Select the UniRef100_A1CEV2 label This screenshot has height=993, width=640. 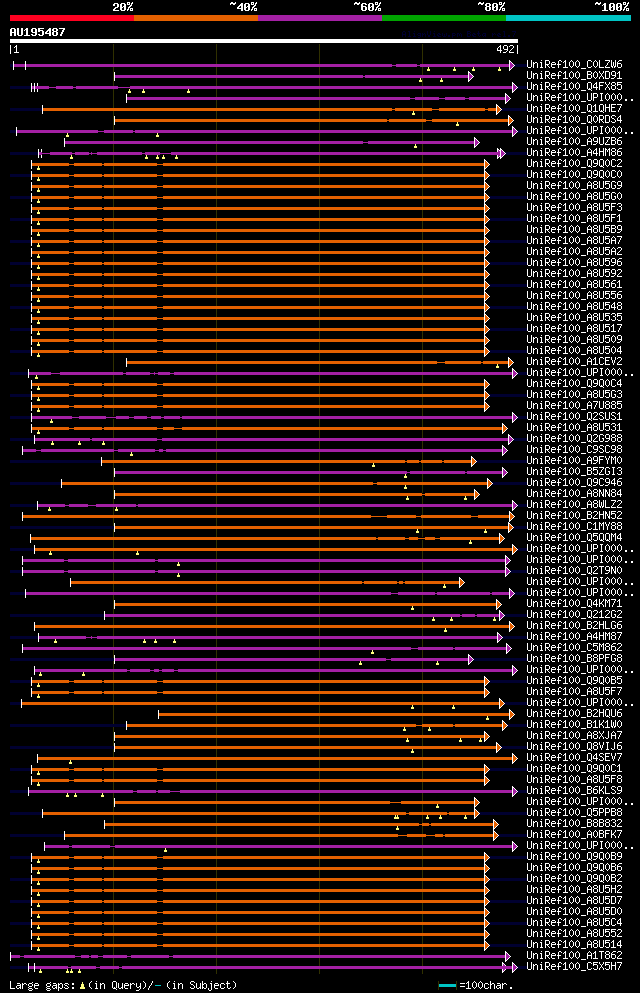574,362
